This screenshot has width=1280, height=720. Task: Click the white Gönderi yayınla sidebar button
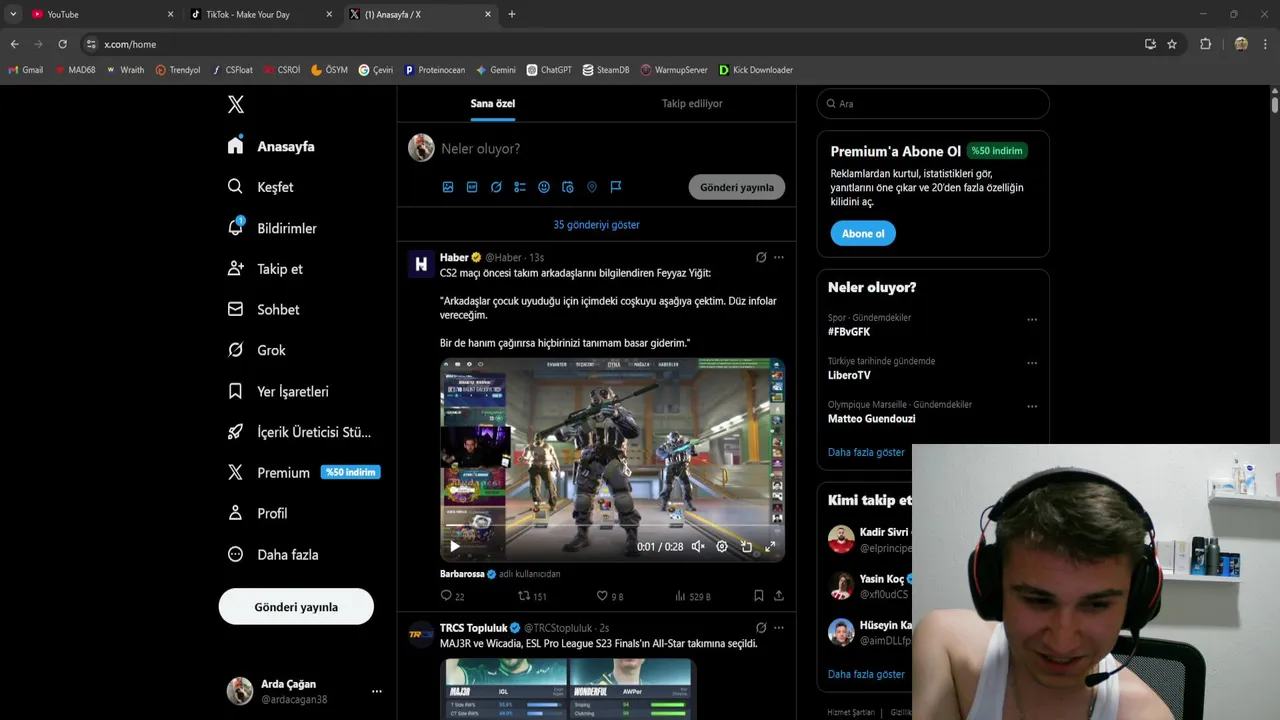tap(296, 607)
